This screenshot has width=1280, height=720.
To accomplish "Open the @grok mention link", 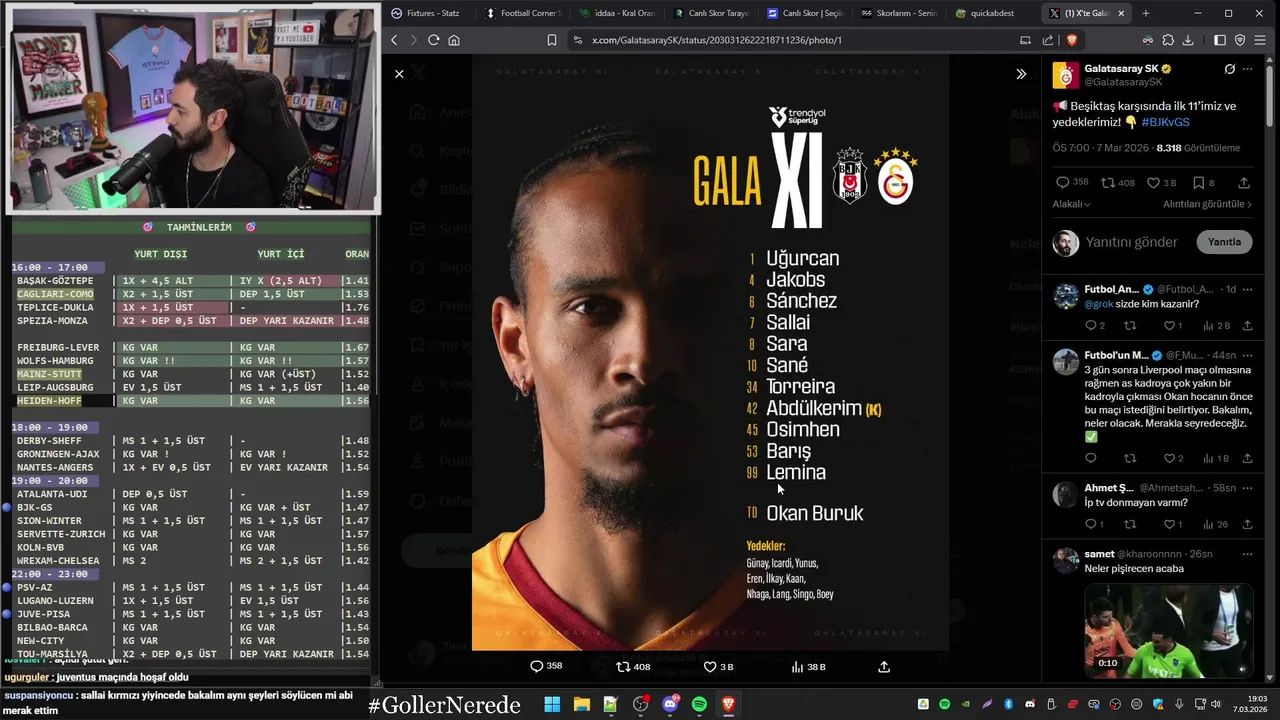I will click(1098, 304).
